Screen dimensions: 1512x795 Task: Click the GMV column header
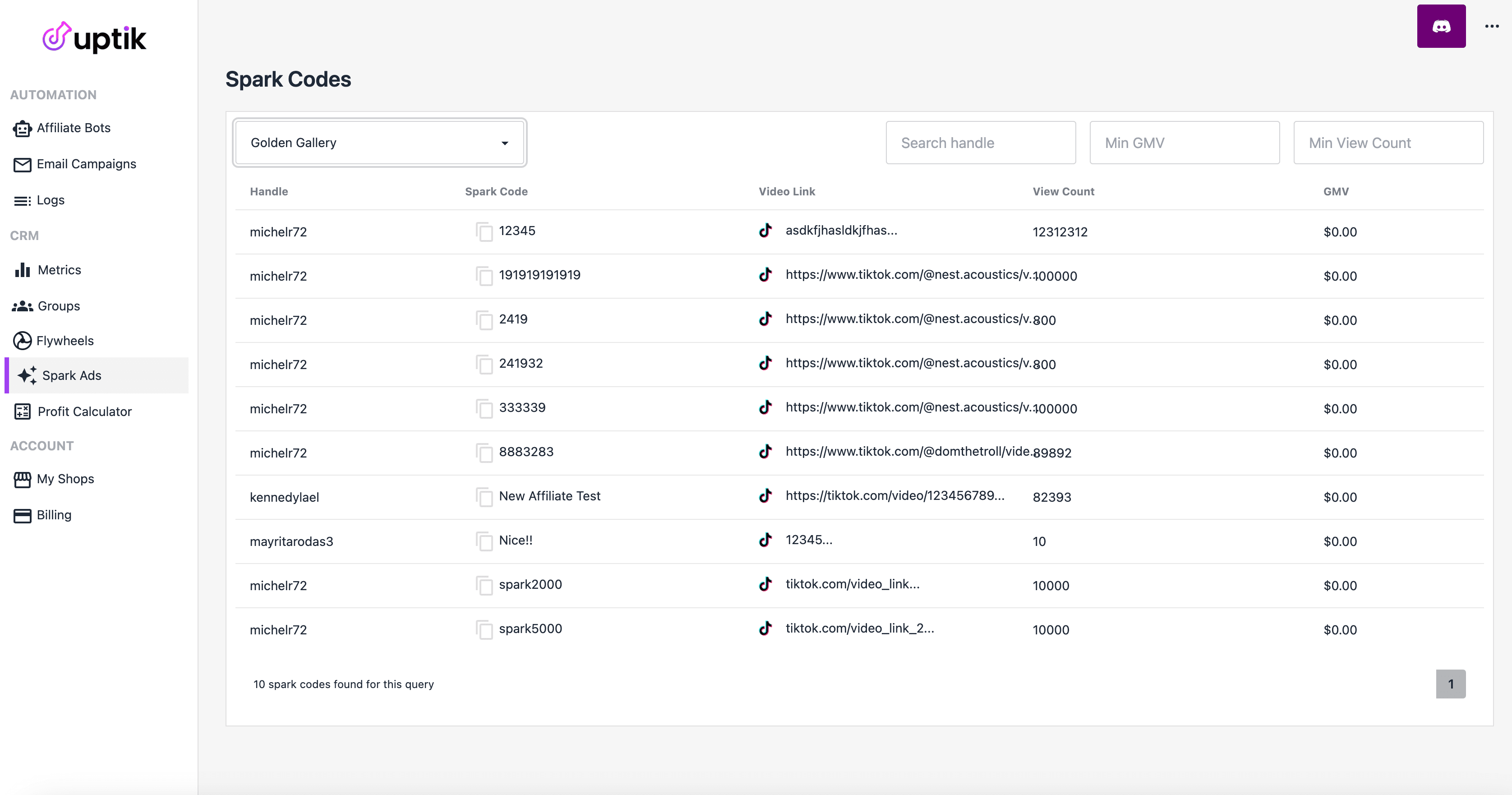pos(1336,191)
